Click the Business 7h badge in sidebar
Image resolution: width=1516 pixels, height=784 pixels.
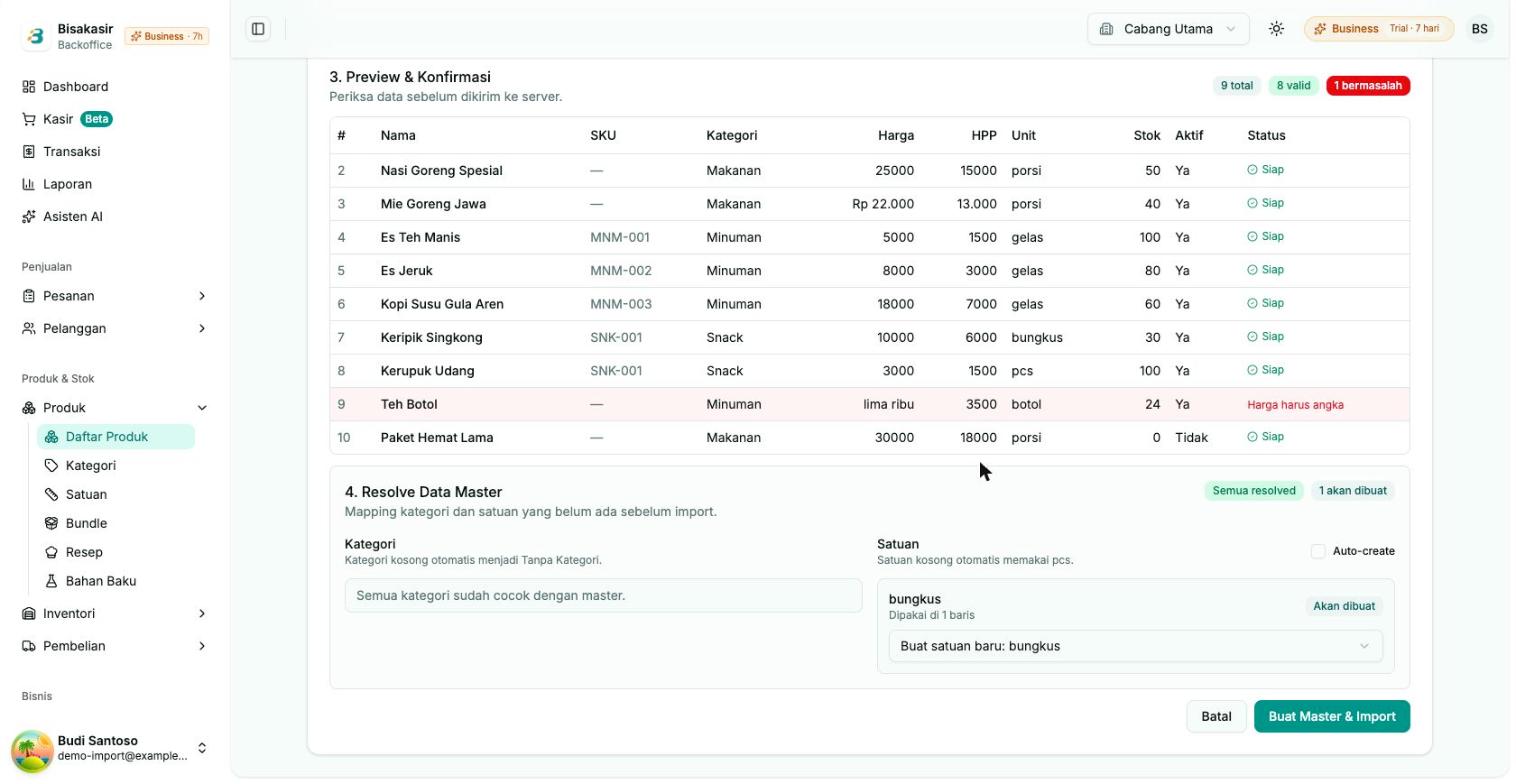click(x=167, y=37)
